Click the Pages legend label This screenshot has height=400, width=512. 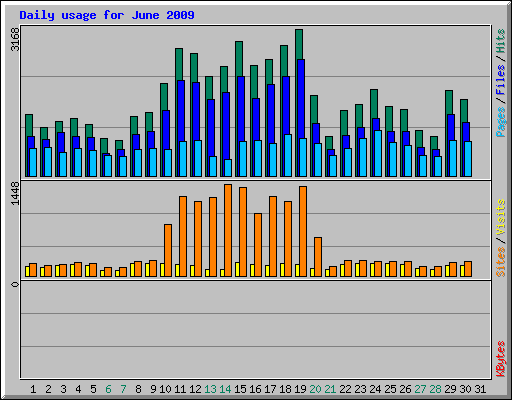[x=500, y=122]
